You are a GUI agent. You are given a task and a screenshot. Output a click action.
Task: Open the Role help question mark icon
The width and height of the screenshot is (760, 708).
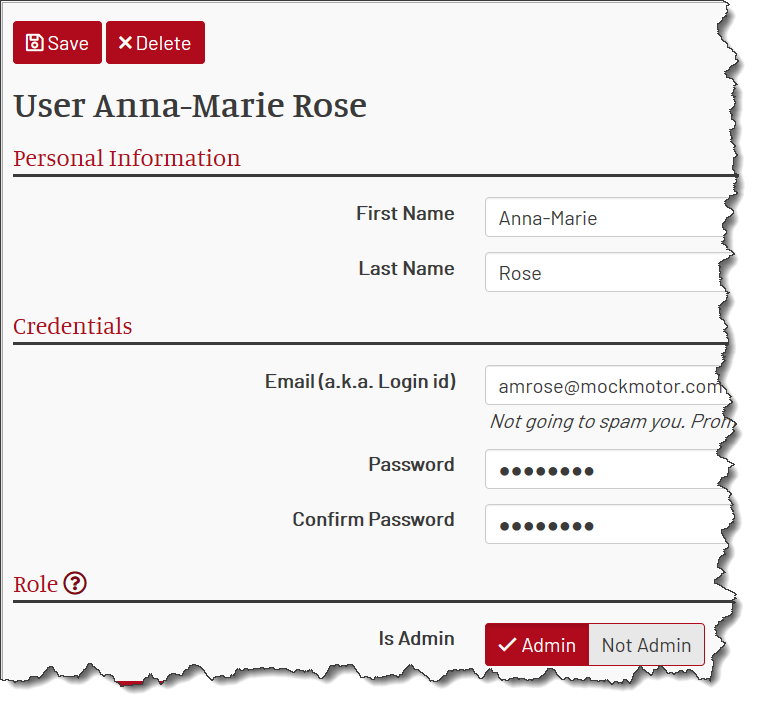75,583
